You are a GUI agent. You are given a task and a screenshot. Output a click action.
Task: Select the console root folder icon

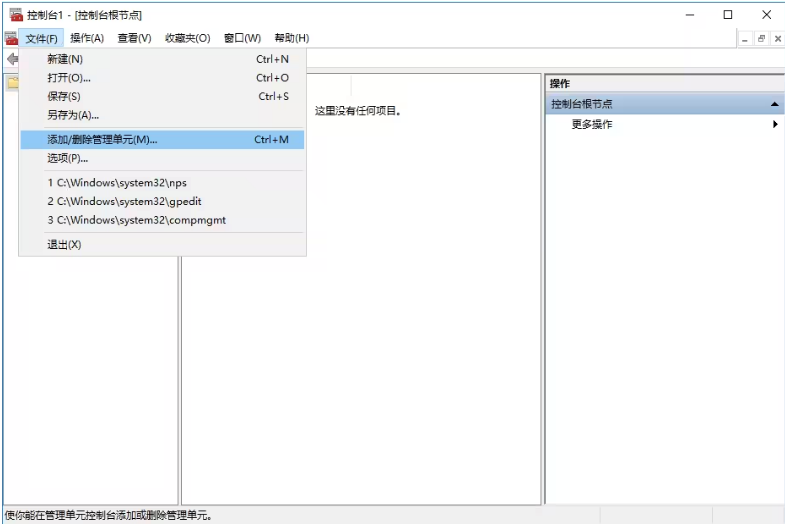pos(13,83)
